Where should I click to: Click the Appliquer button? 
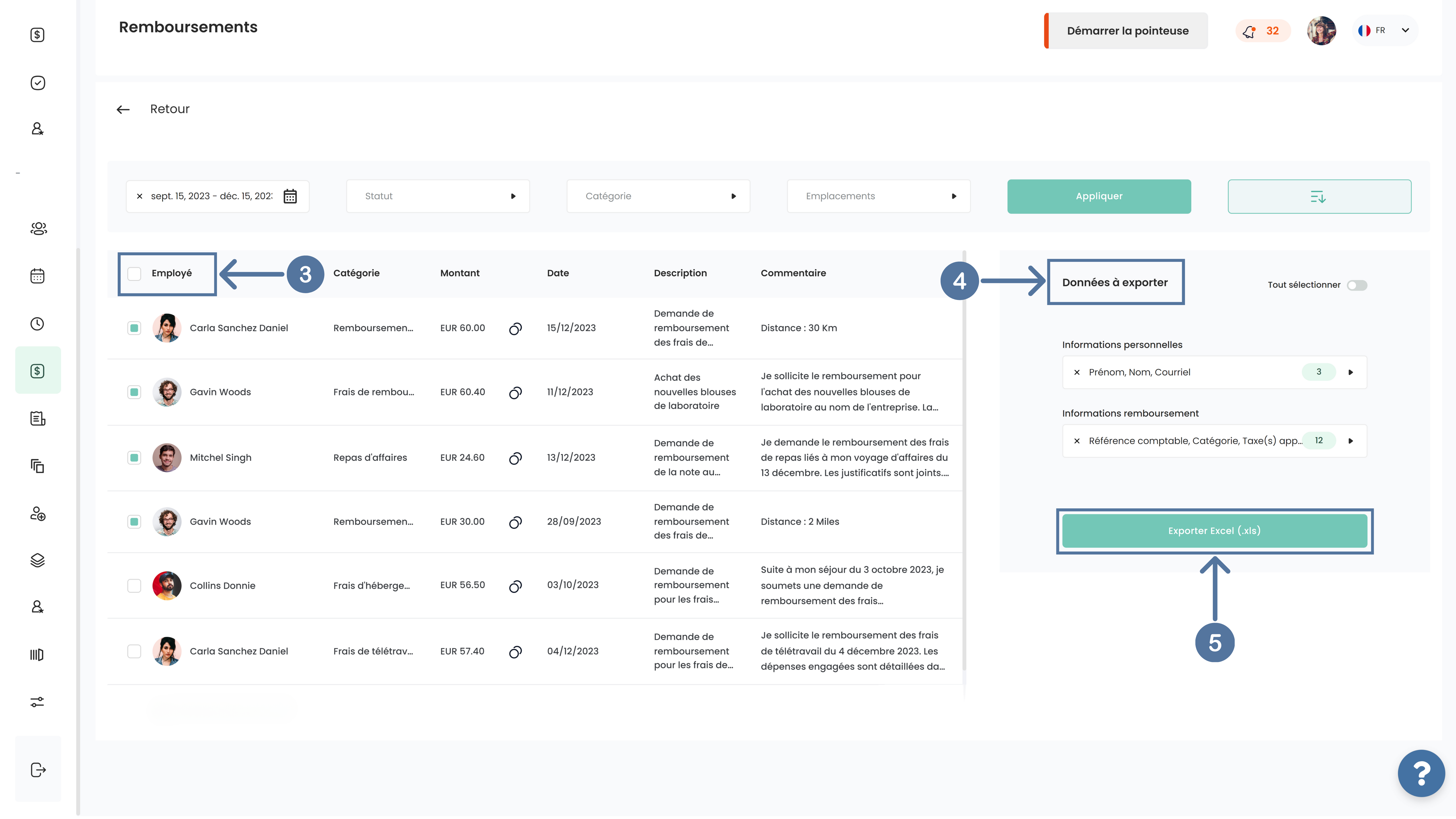pyautogui.click(x=1099, y=197)
